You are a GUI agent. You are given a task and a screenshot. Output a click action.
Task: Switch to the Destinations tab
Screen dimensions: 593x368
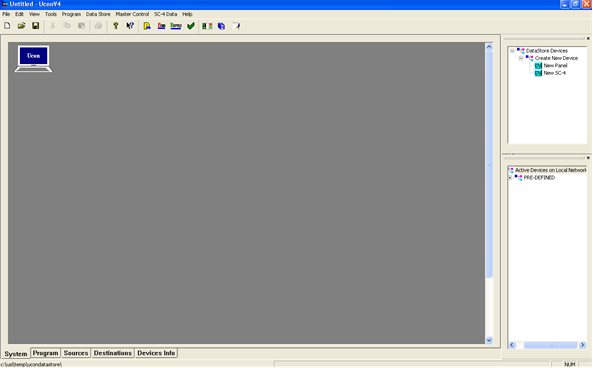click(x=113, y=353)
